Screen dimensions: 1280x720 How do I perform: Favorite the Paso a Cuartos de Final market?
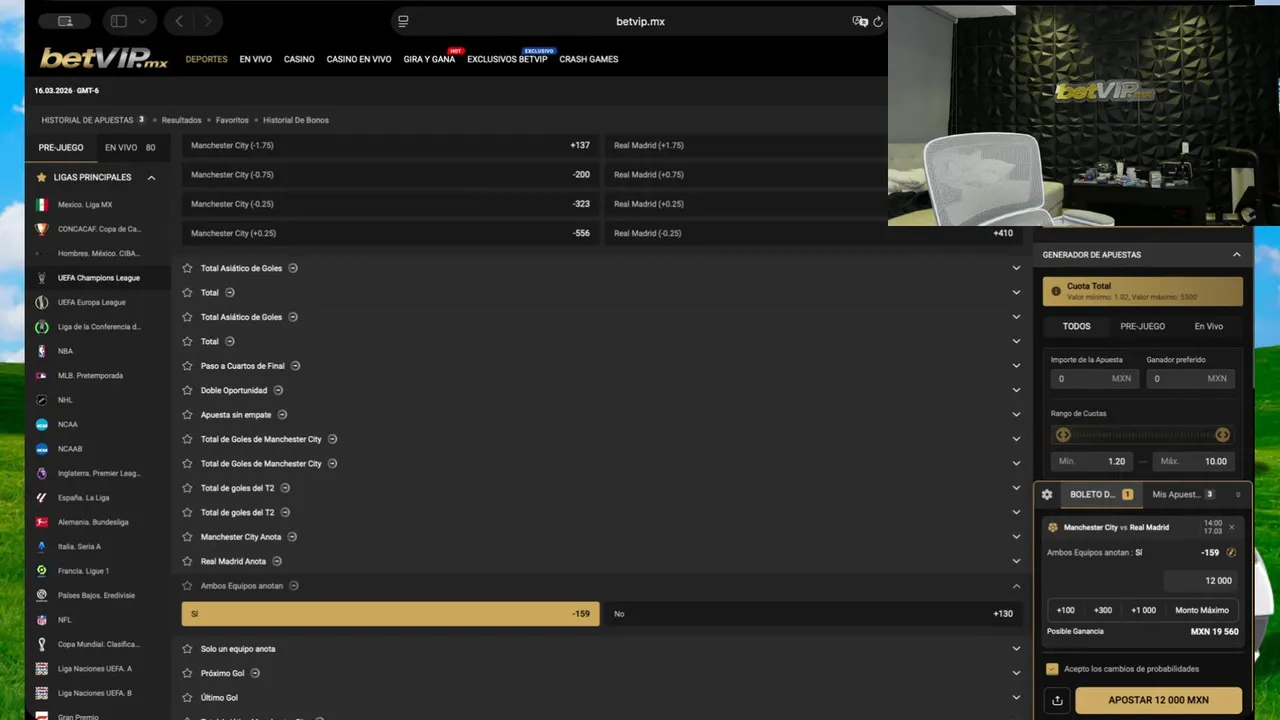(187, 366)
